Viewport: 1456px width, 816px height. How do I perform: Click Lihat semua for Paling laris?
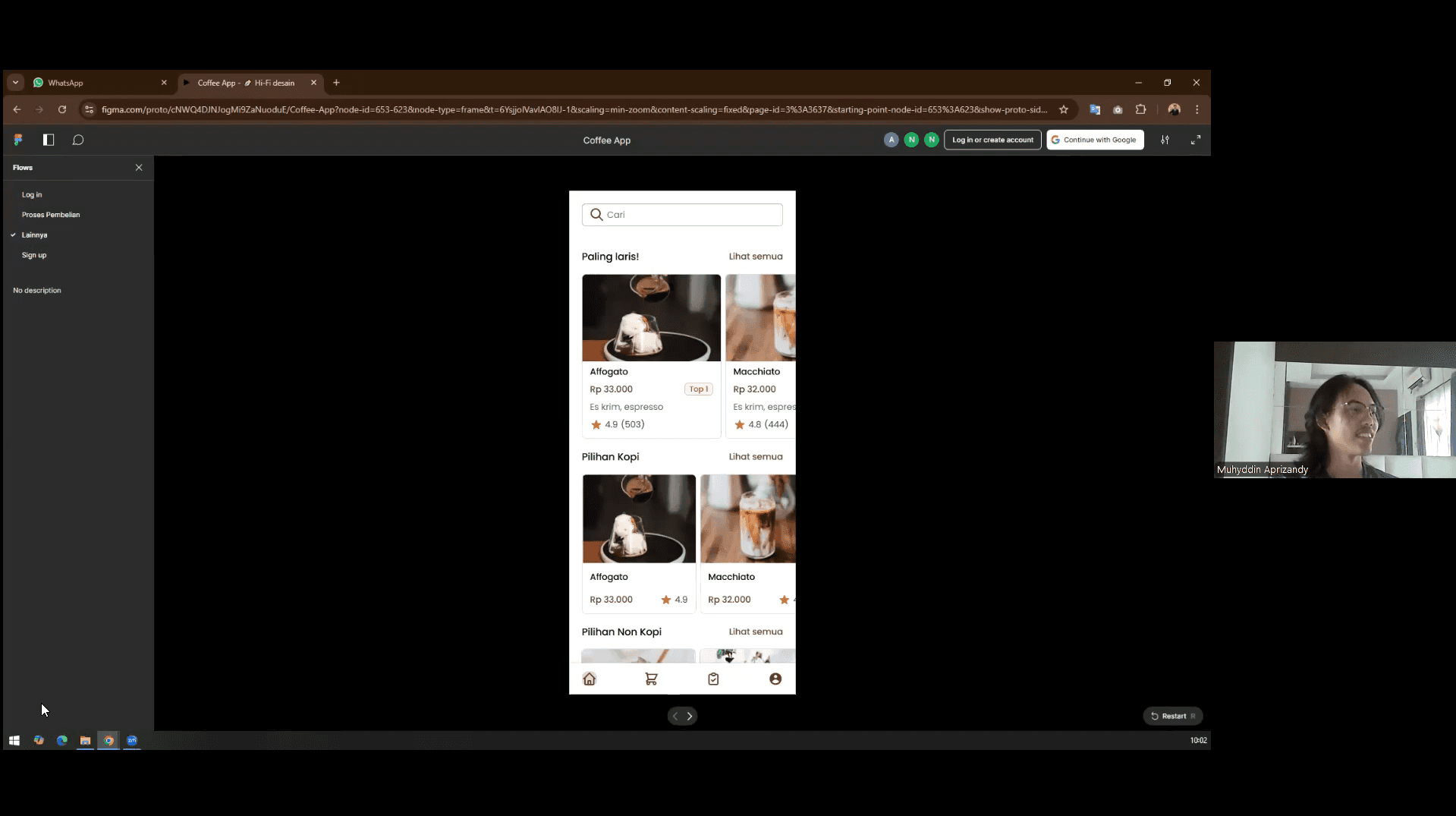[756, 257]
